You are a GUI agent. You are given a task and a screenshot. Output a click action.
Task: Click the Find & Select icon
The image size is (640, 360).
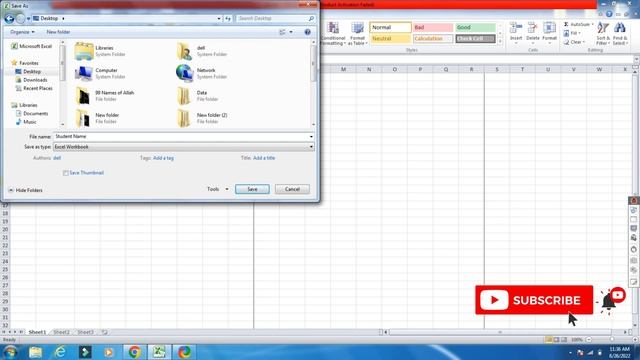pos(620,33)
